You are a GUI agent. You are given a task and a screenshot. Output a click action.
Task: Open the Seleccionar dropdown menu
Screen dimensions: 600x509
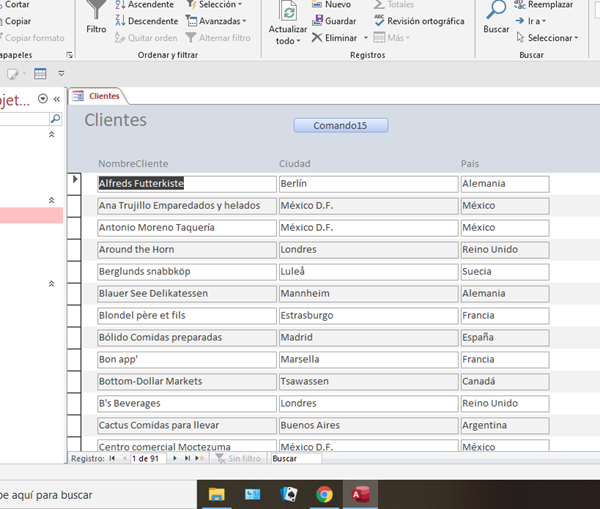[x=551, y=38]
